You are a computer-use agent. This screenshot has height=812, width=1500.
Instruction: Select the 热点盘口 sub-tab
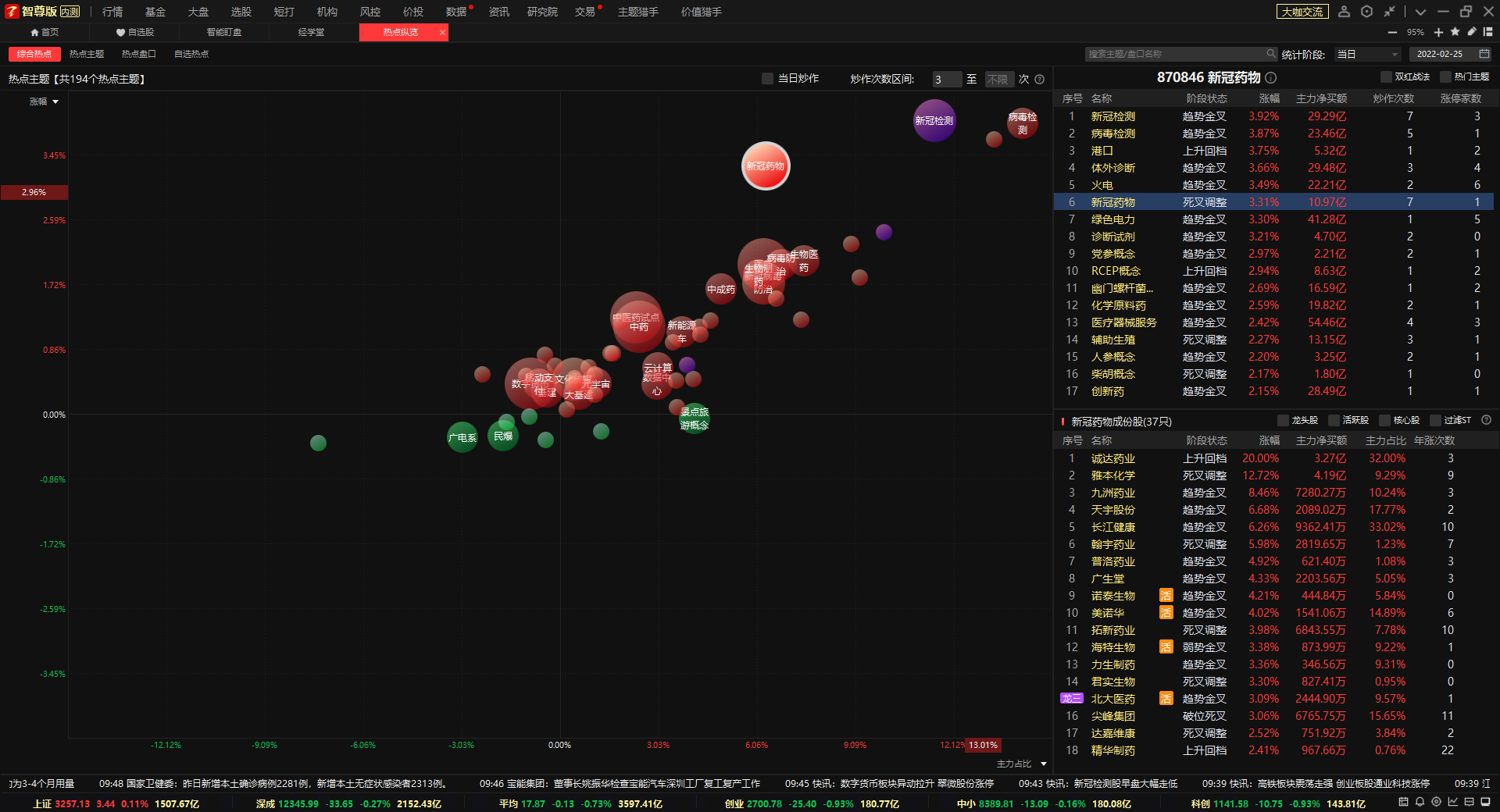(x=139, y=54)
